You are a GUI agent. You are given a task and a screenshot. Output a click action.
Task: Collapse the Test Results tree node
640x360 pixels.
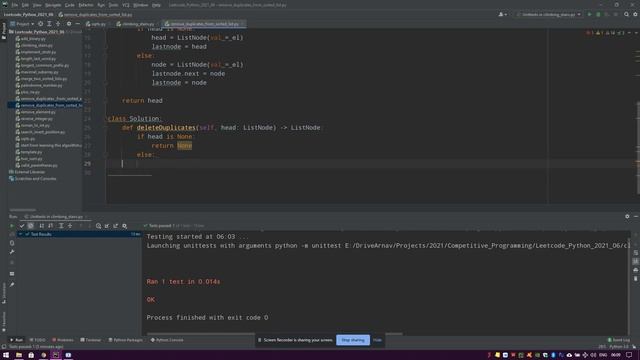coord(20,234)
